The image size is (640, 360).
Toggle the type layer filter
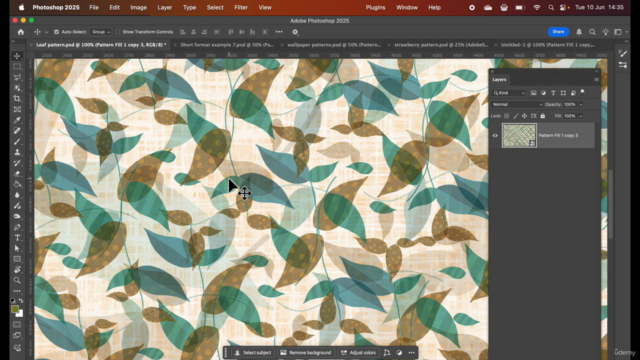pyautogui.click(x=553, y=93)
